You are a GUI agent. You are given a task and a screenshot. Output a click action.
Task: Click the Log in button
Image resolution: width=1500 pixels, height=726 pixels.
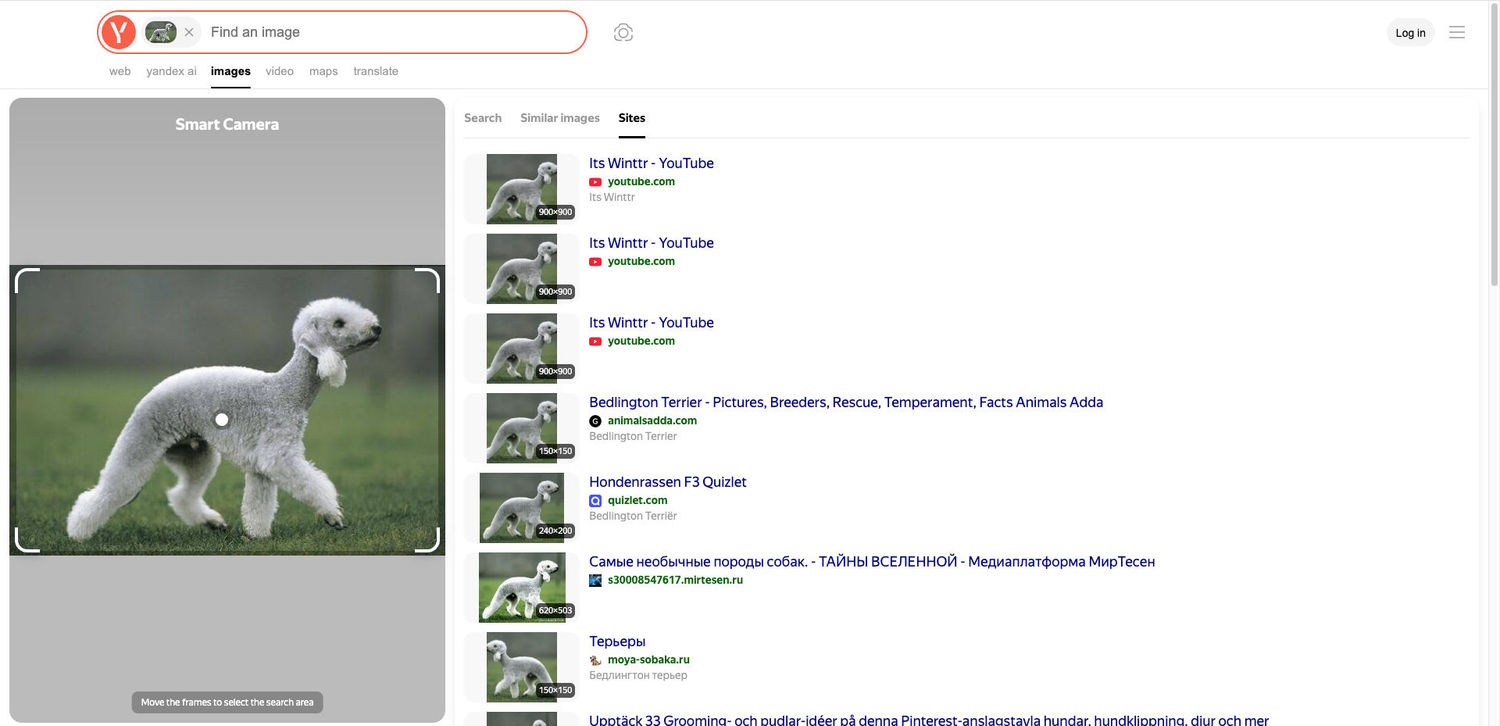1410,33
